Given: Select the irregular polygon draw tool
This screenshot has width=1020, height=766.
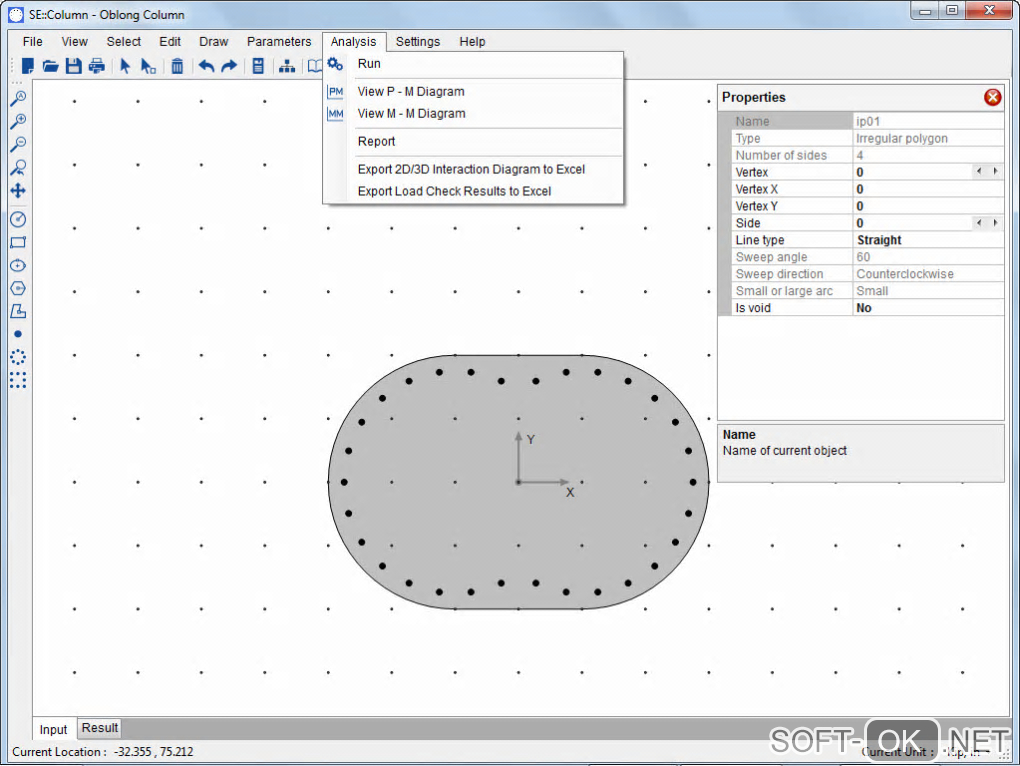Looking at the screenshot, I should pos(17,311).
